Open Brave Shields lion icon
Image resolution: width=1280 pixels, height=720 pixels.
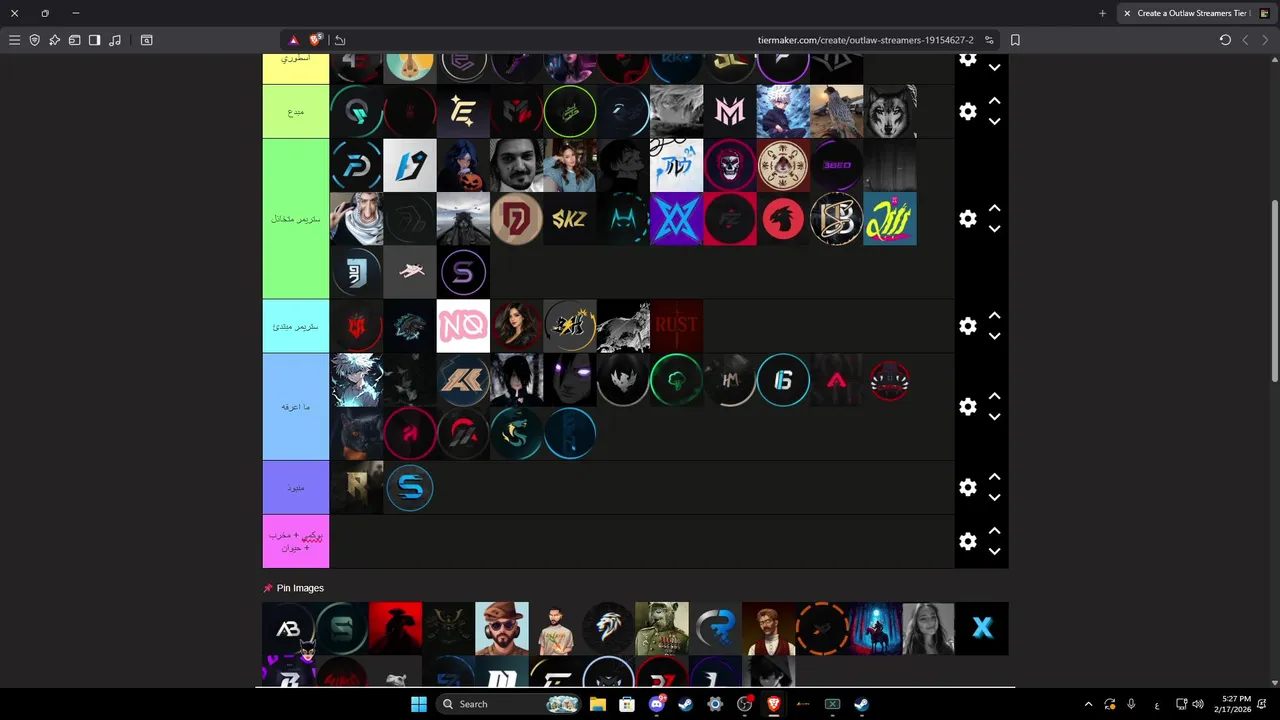click(x=316, y=40)
